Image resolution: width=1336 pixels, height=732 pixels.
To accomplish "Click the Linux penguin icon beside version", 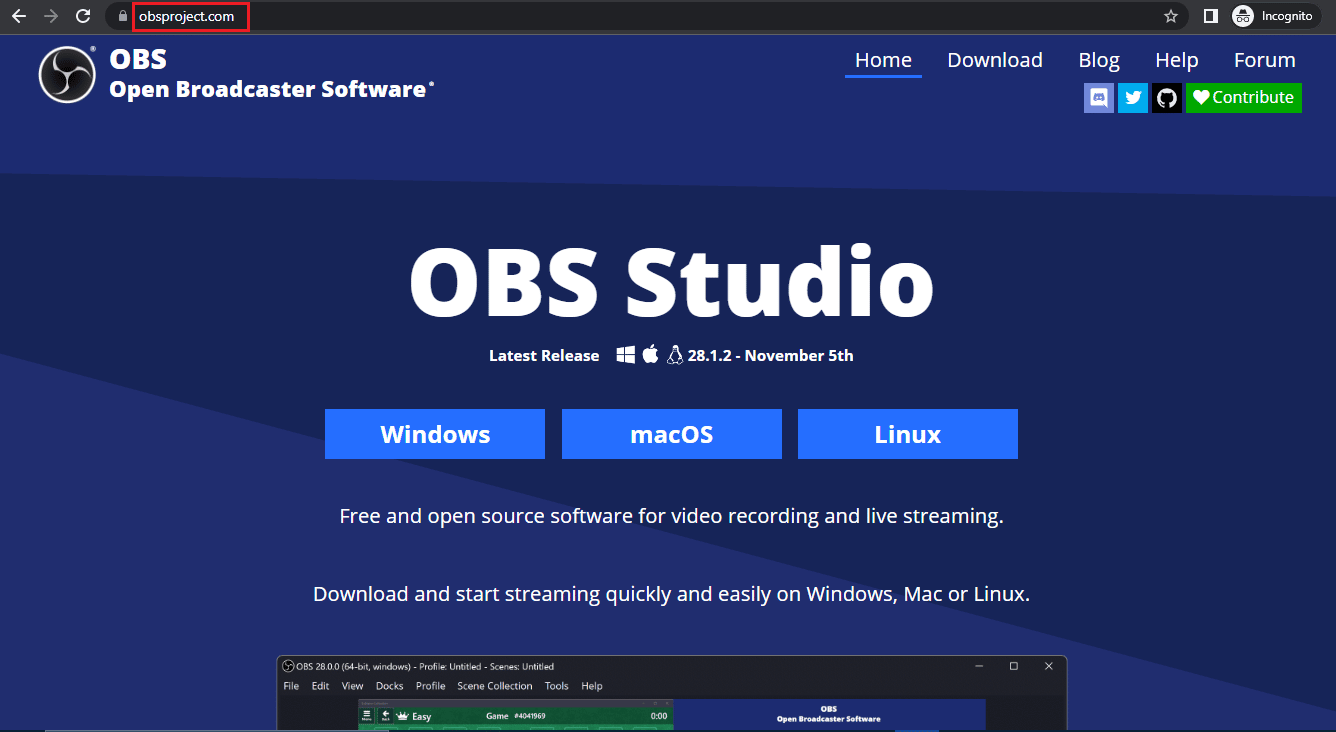I will point(675,355).
